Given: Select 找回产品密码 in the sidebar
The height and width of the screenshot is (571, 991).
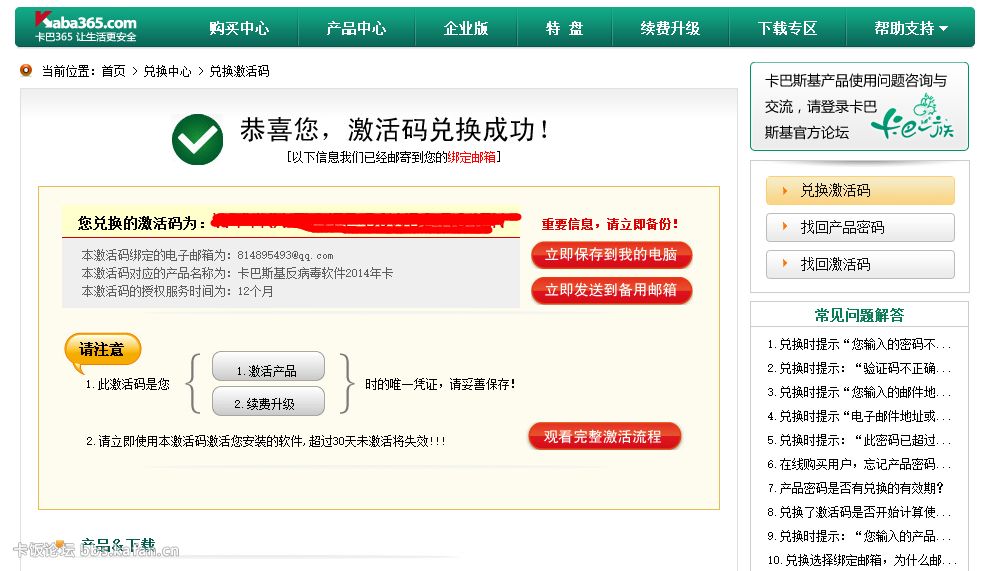Looking at the screenshot, I should (860, 227).
